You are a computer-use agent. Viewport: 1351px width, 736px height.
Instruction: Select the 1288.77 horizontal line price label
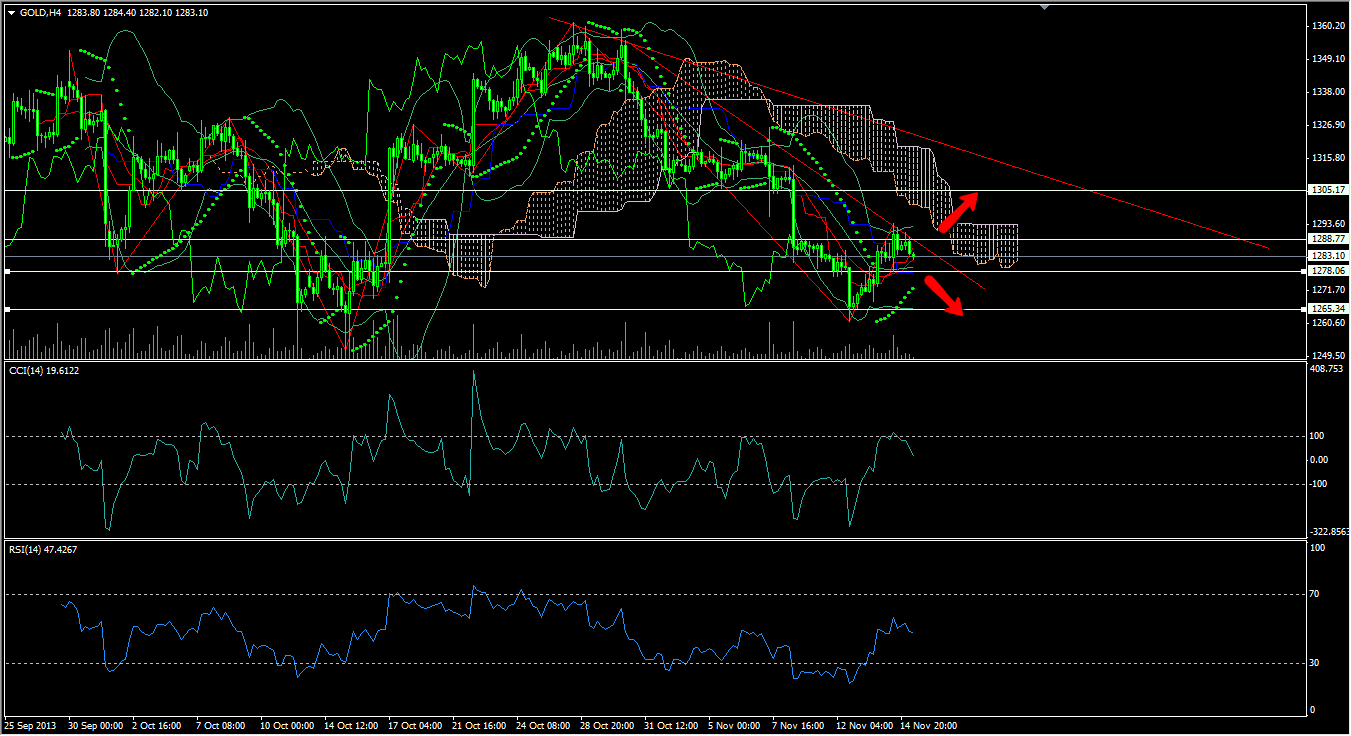(1328, 240)
